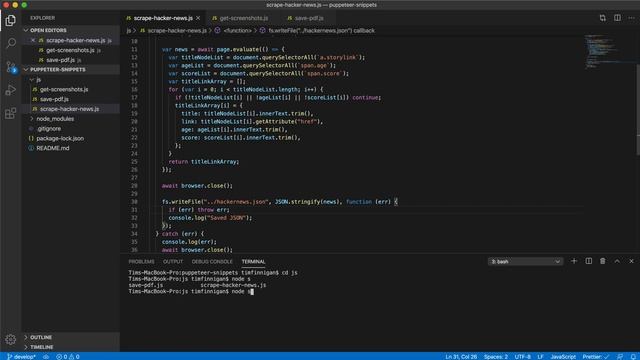
Task: Open the bash terminal selector dropdown
Action: pos(525,261)
